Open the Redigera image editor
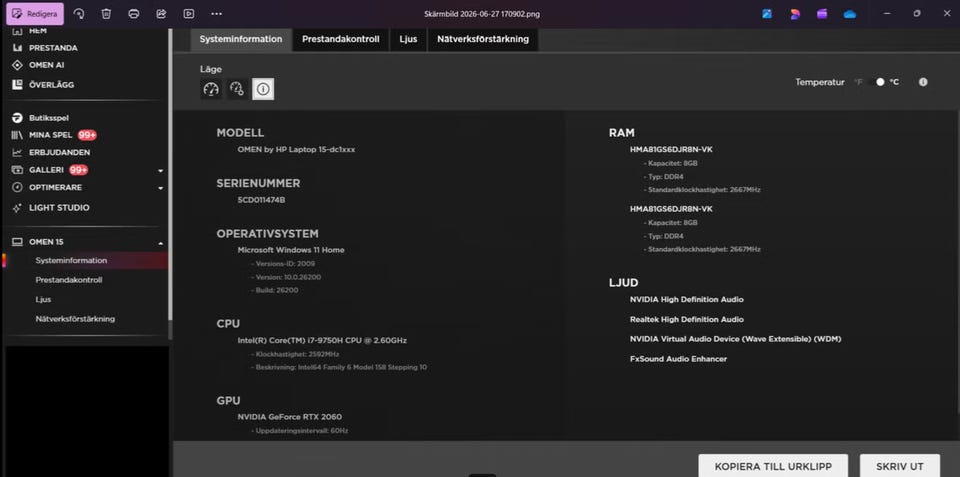 click(35, 13)
